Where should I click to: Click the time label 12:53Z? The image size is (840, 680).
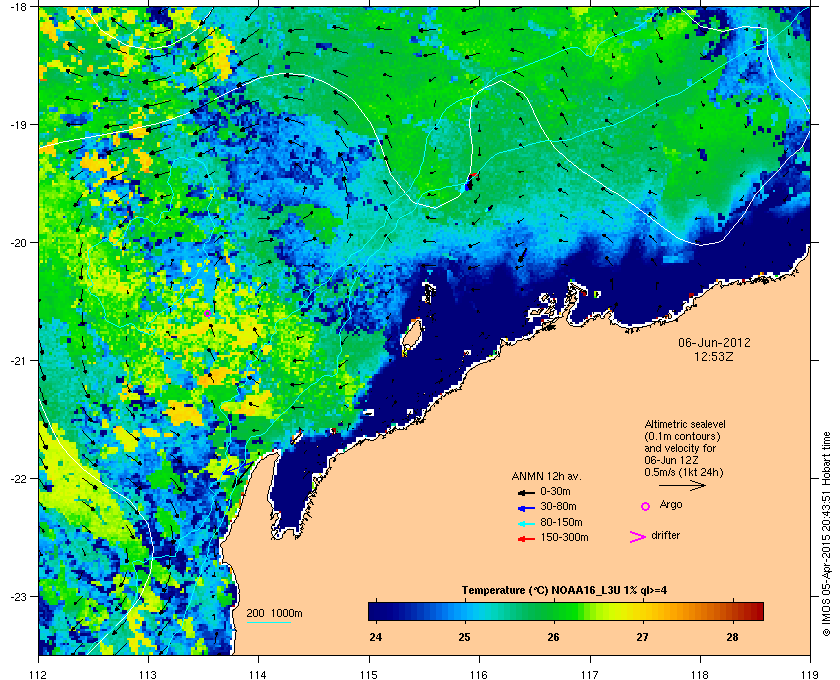click(714, 356)
